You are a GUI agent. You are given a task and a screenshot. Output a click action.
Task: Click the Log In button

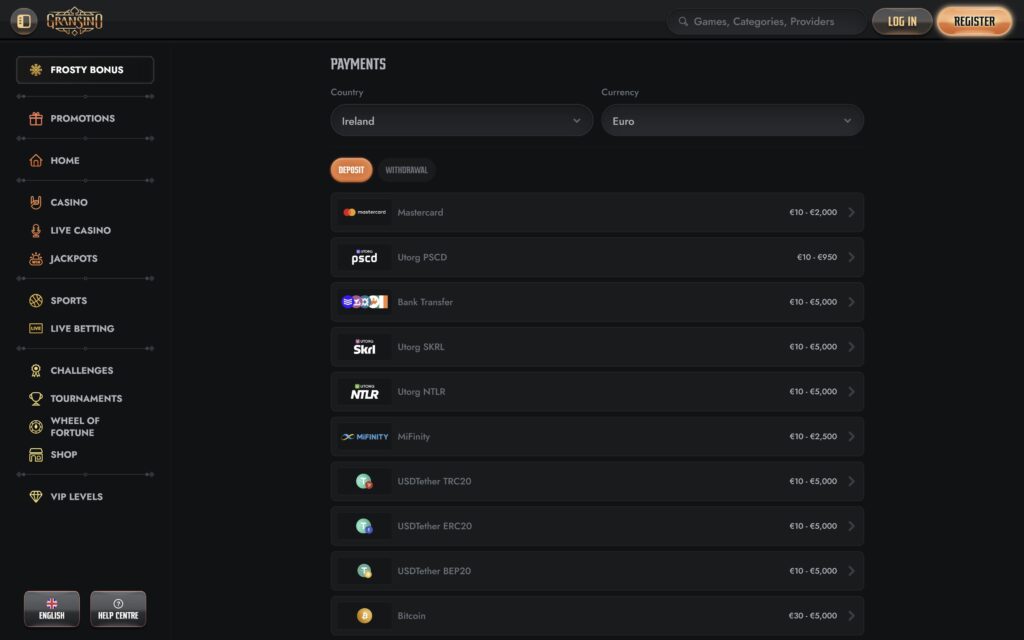(x=902, y=20)
